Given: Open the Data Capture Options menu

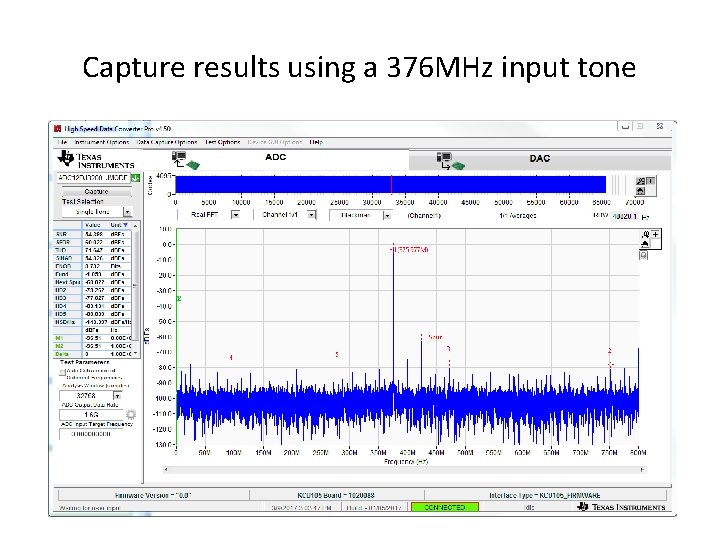Looking at the screenshot, I should click(x=167, y=142).
